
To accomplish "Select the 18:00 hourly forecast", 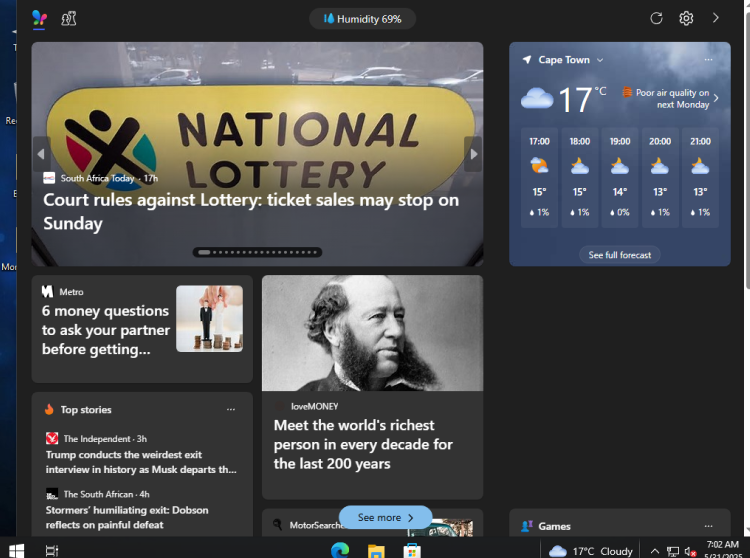I will 580,177.
